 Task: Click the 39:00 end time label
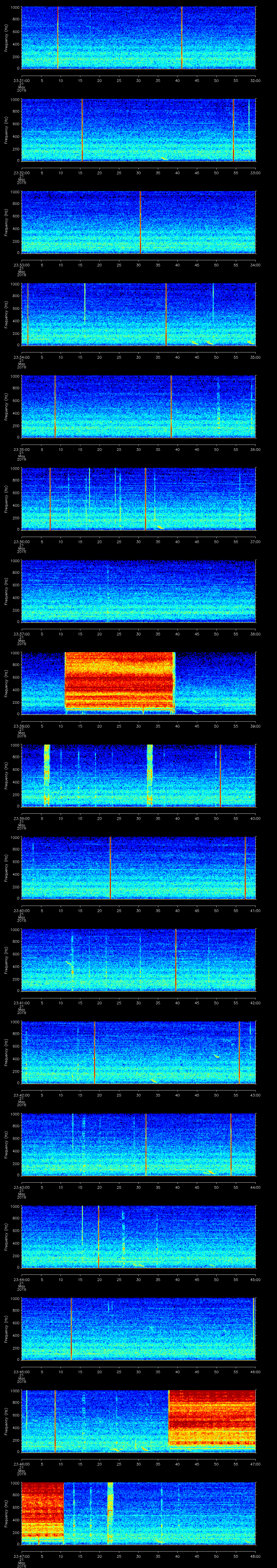255,726
